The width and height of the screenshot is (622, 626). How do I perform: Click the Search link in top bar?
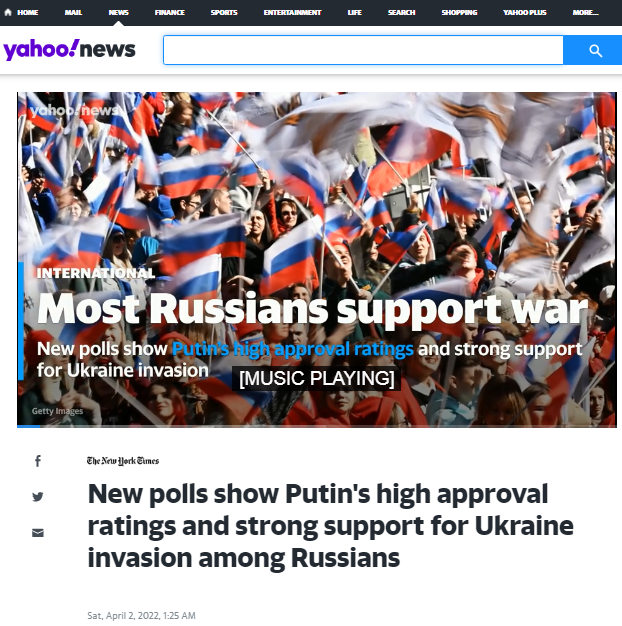pos(402,12)
